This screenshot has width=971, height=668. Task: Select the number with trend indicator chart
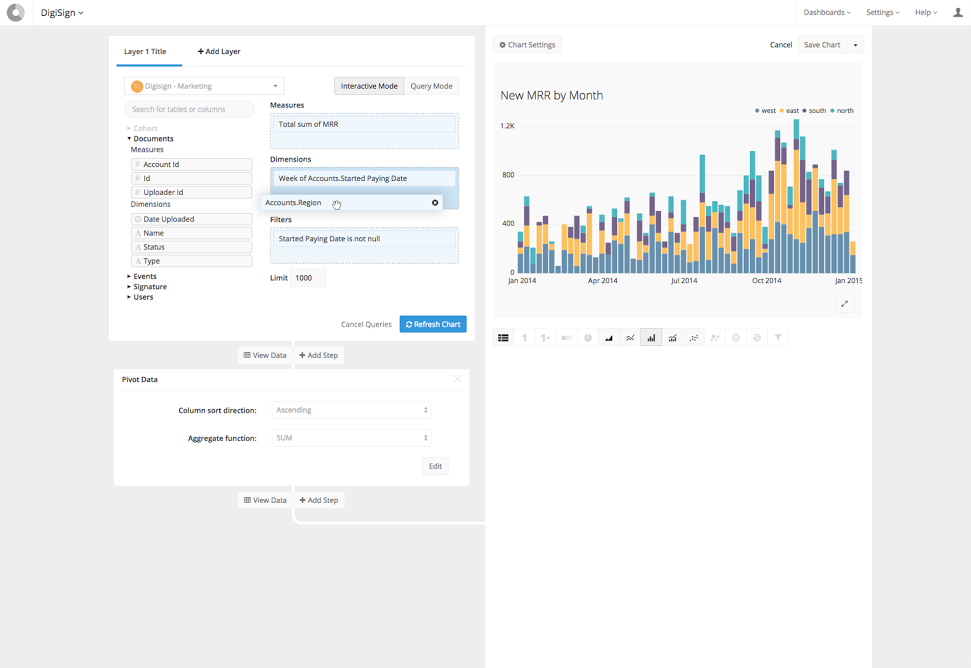(x=546, y=337)
